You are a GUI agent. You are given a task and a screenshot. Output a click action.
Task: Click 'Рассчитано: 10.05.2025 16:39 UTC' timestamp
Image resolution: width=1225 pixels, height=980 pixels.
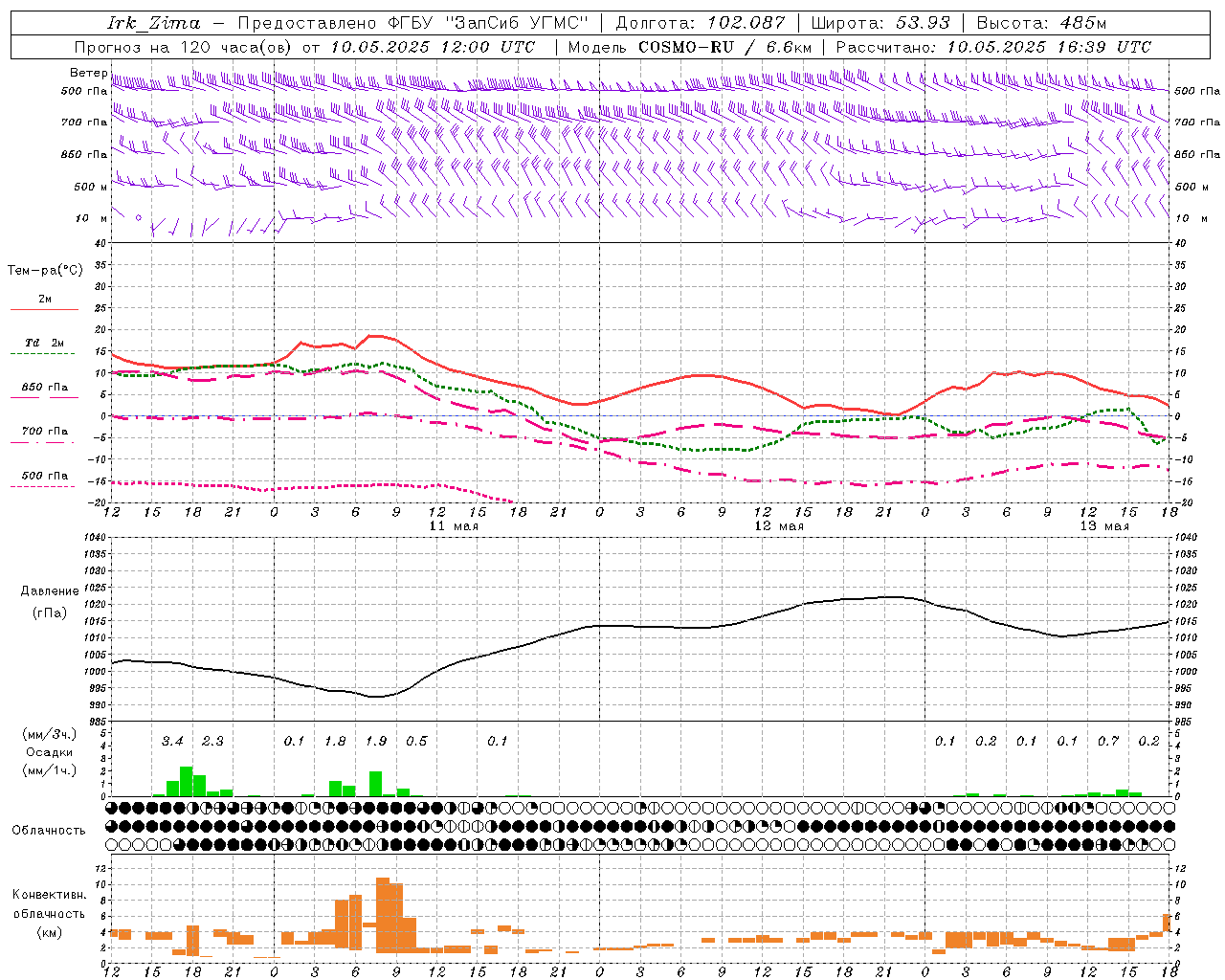[993, 47]
